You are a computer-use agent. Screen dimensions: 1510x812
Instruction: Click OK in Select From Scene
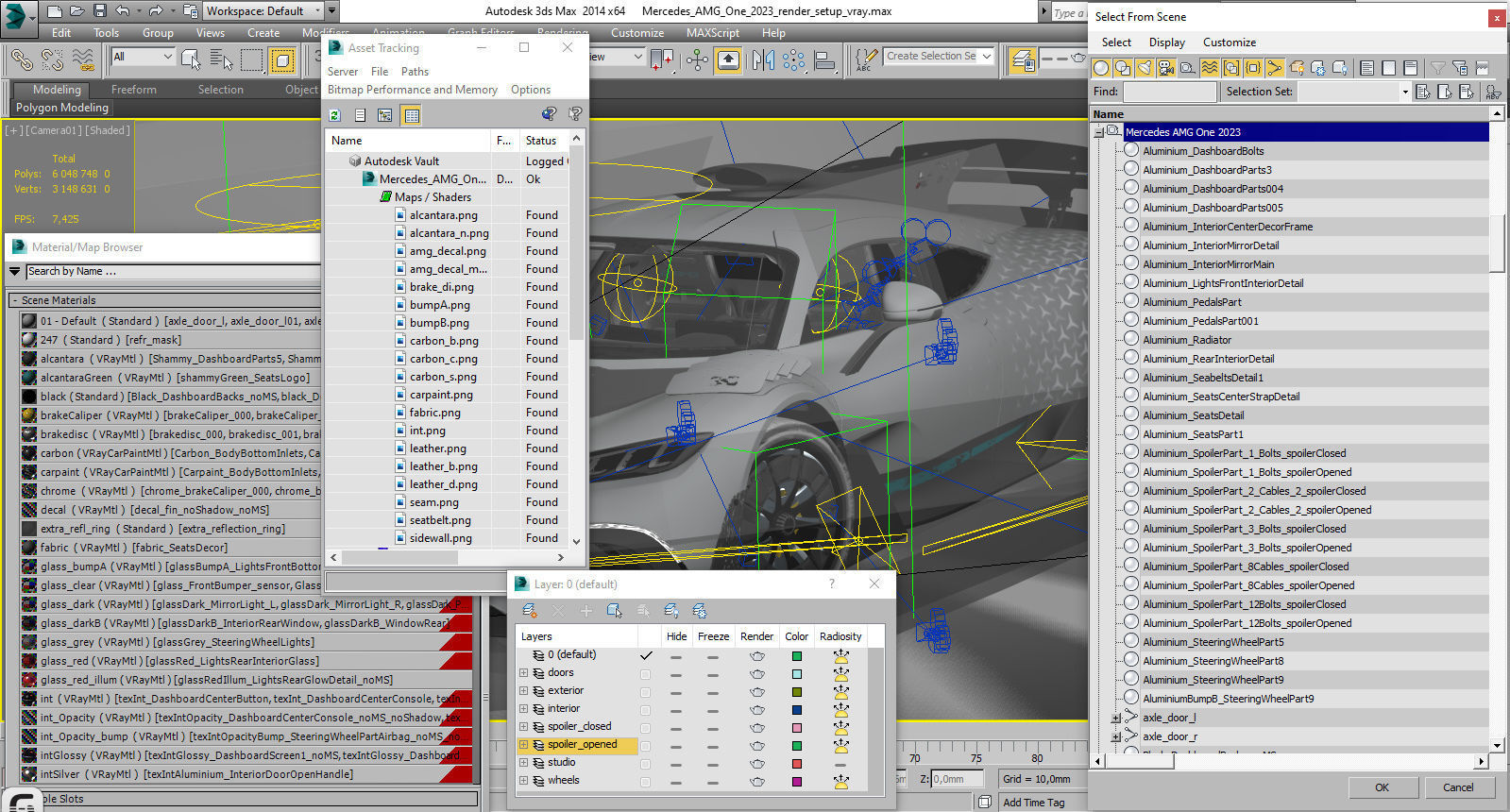pyautogui.click(x=1382, y=787)
